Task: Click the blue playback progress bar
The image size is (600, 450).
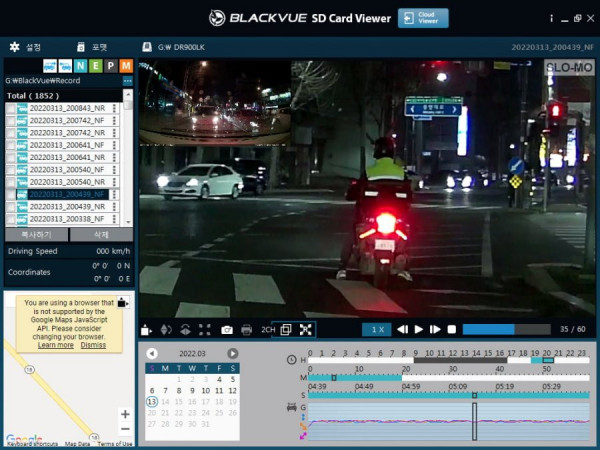Action: click(507, 329)
